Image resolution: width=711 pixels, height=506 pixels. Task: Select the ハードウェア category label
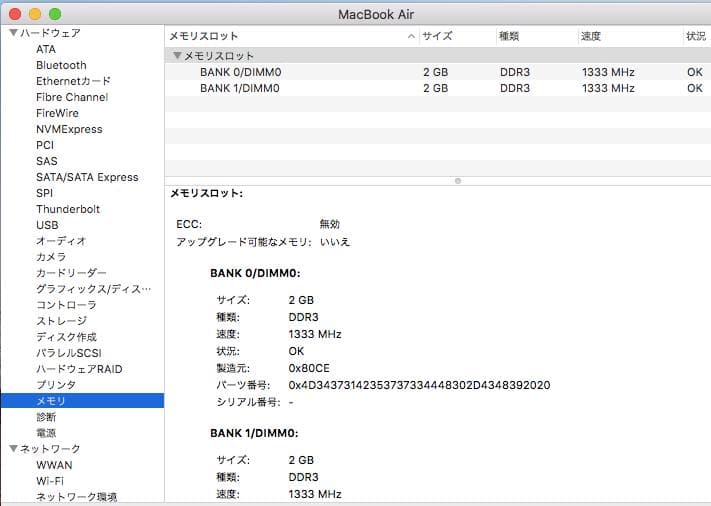(x=50, y=33)
